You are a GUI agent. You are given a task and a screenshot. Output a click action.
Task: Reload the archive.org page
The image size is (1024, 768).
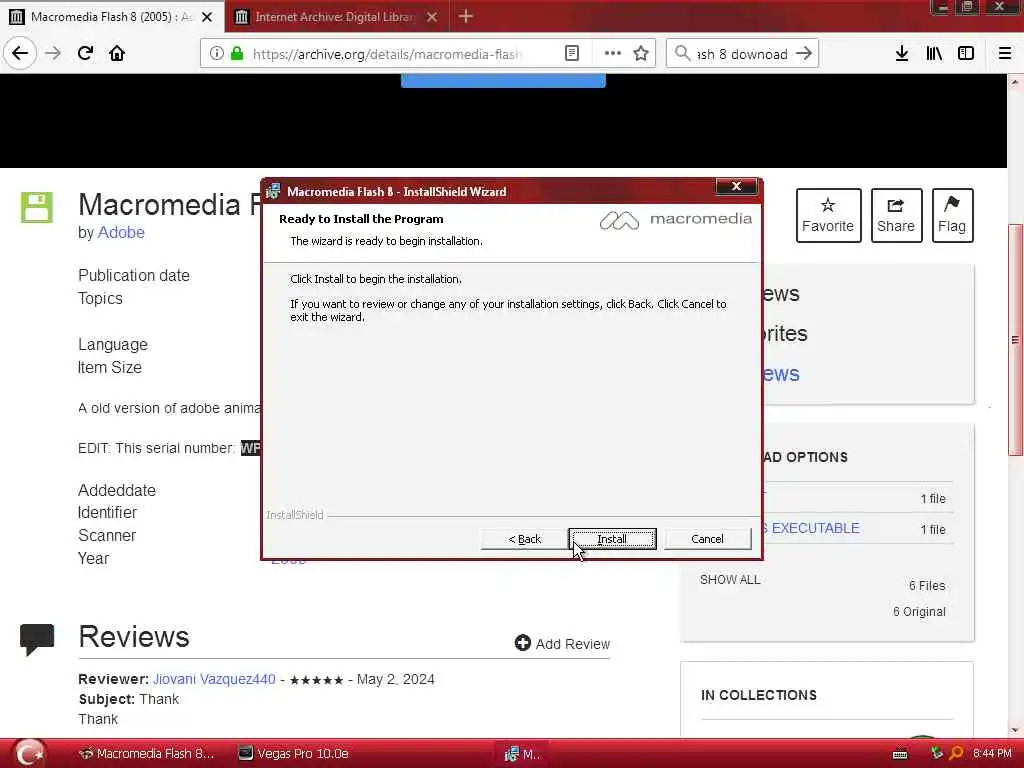85,54
